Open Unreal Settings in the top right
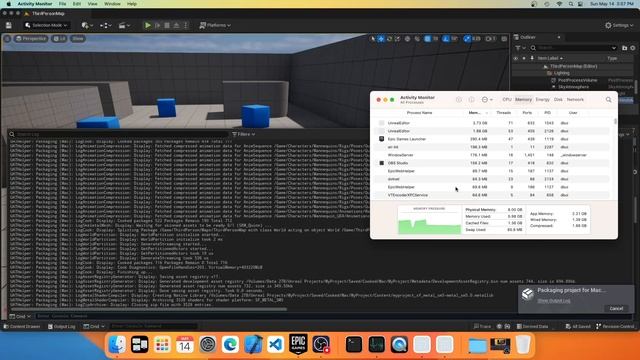 point(619,25)
